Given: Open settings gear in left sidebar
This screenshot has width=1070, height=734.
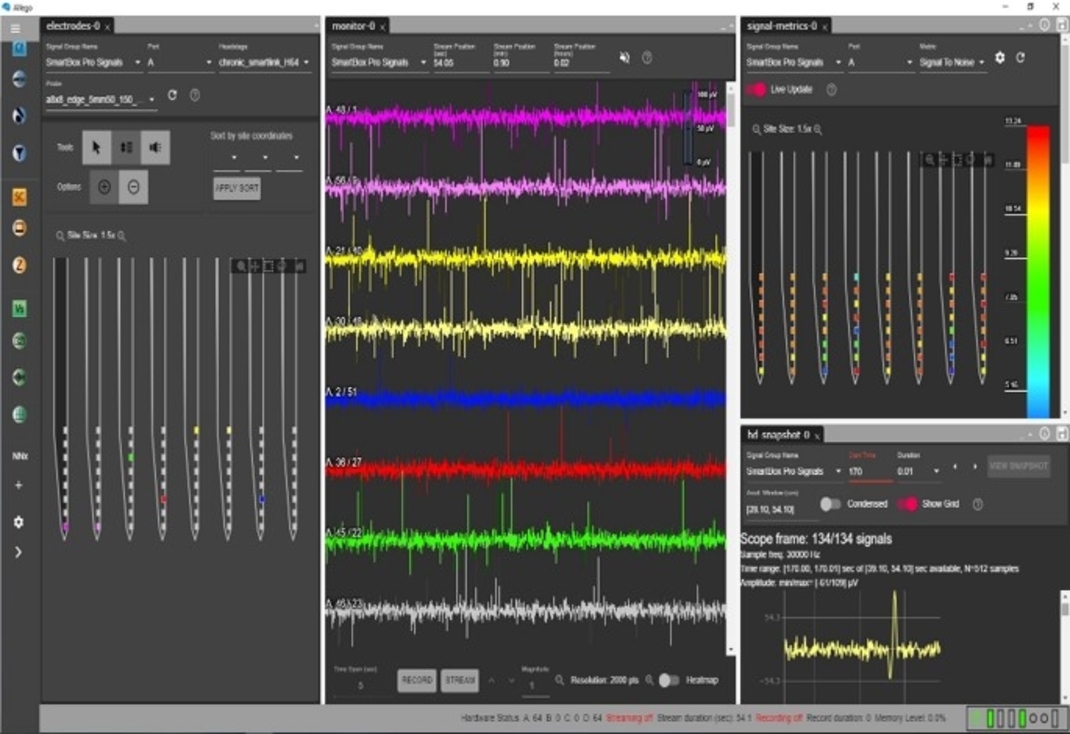Looking at the screenshot, I should (18, 522).
